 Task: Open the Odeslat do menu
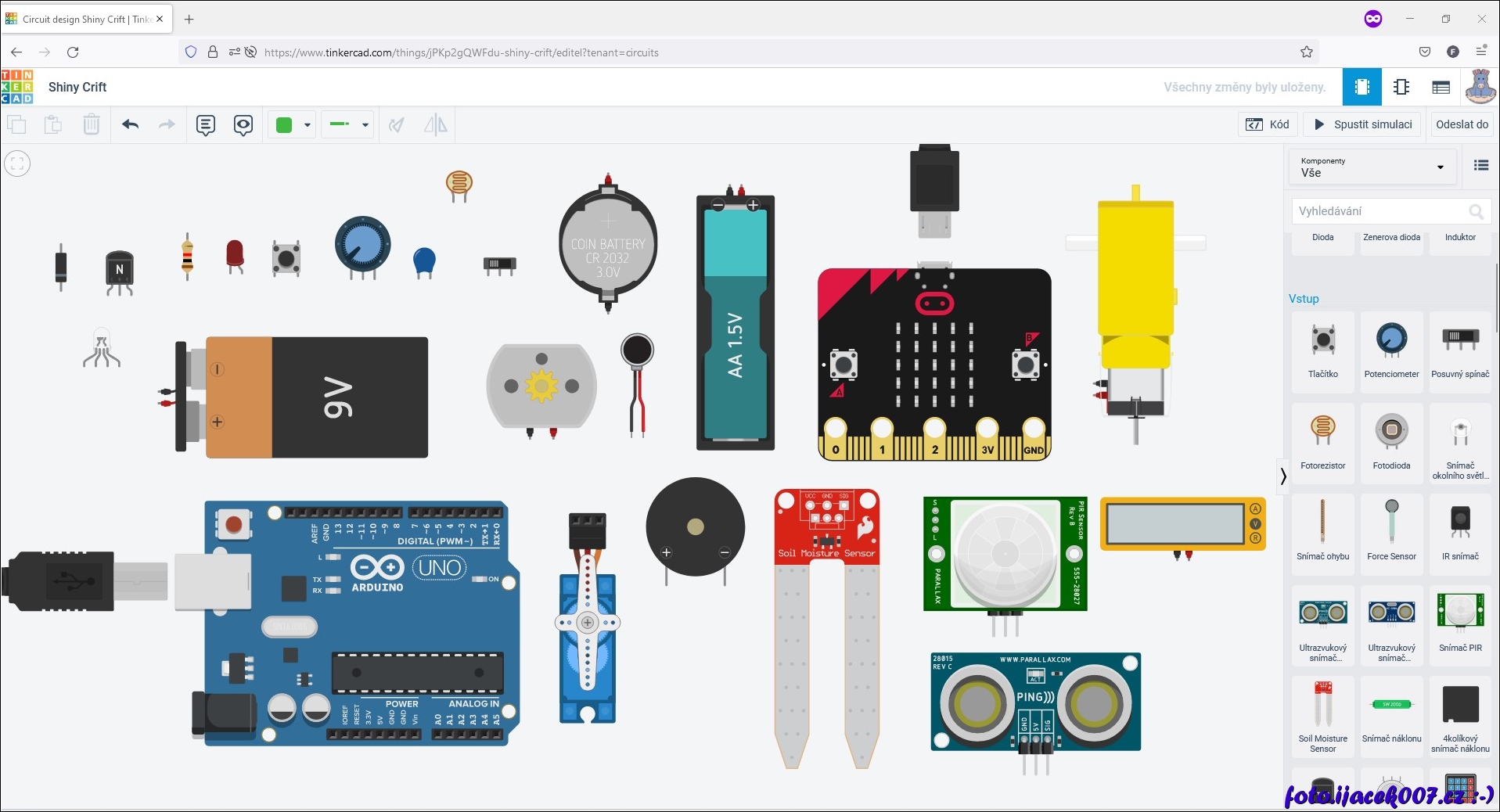point(1461,124)
